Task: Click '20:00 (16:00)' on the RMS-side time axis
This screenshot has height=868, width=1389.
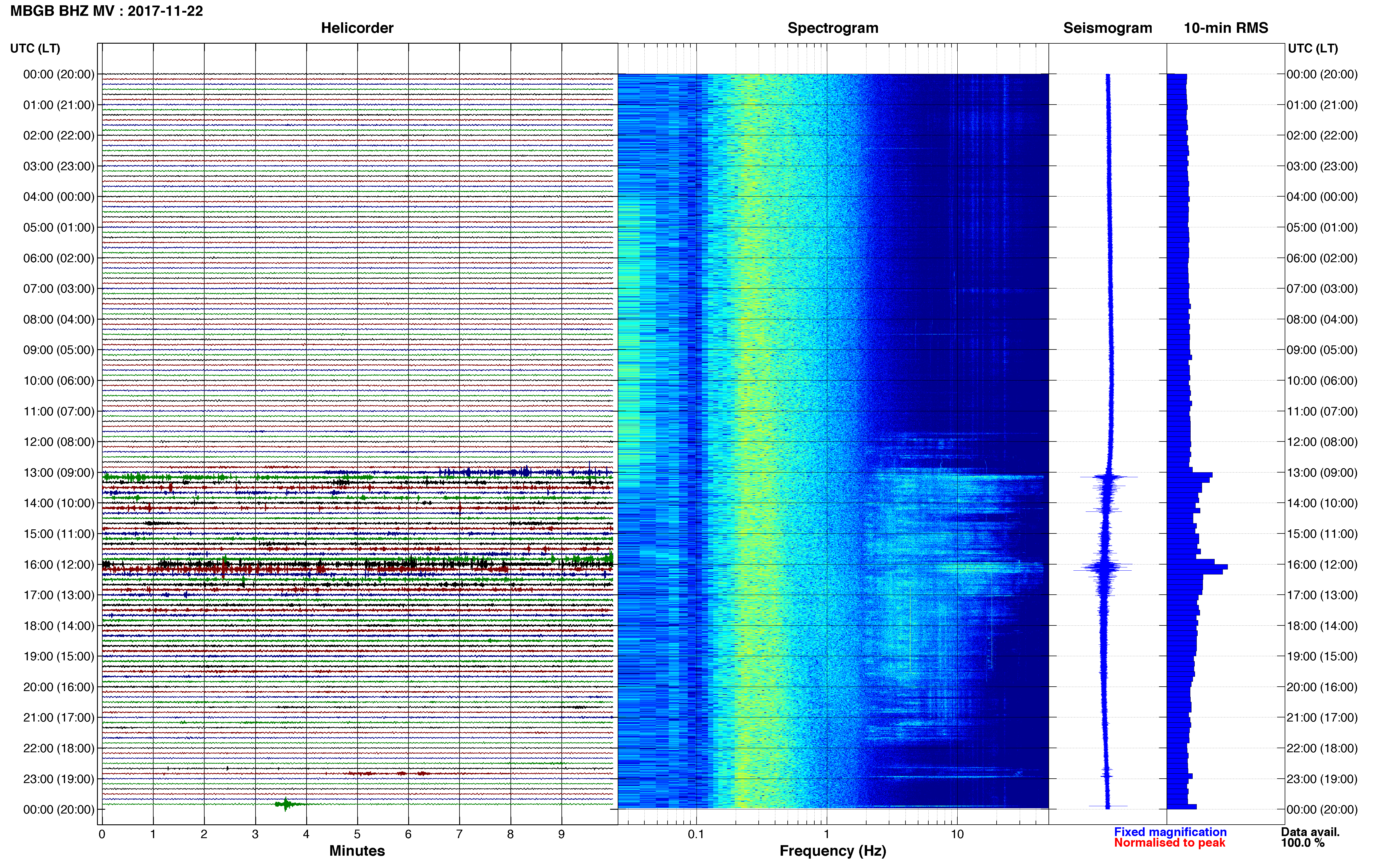Action: pyautogui.click(x=1322, y=687)
